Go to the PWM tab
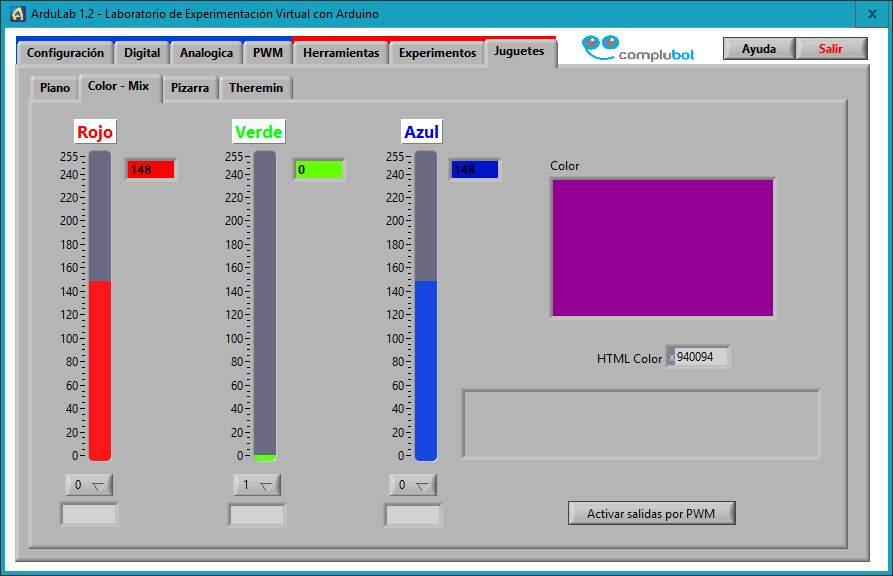This screenshot has width=893, height=576. (x=267, y=53)
